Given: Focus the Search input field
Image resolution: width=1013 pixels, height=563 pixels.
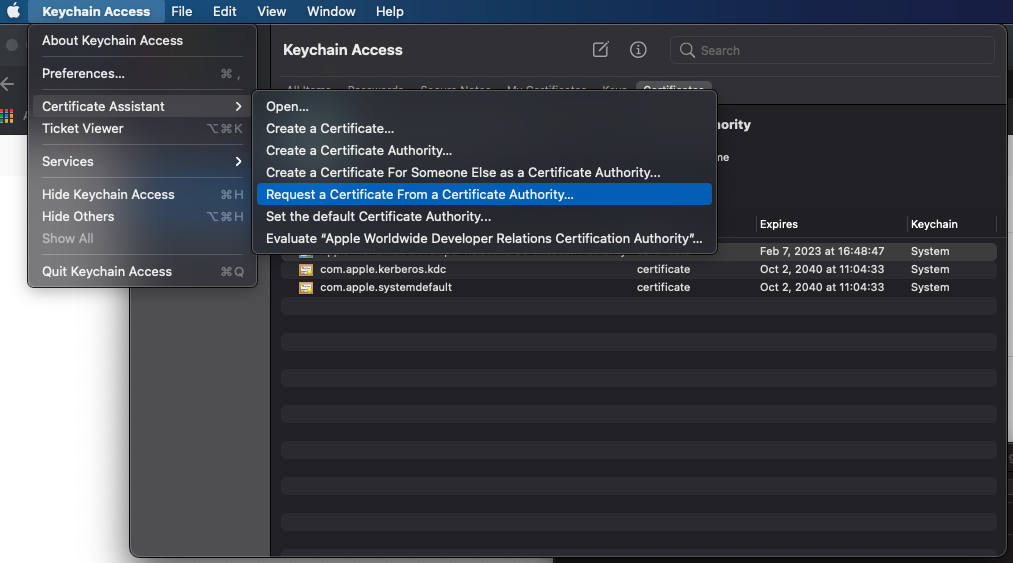Looking at the screenshot, I should pyautogui.click(x=832, y=50).
